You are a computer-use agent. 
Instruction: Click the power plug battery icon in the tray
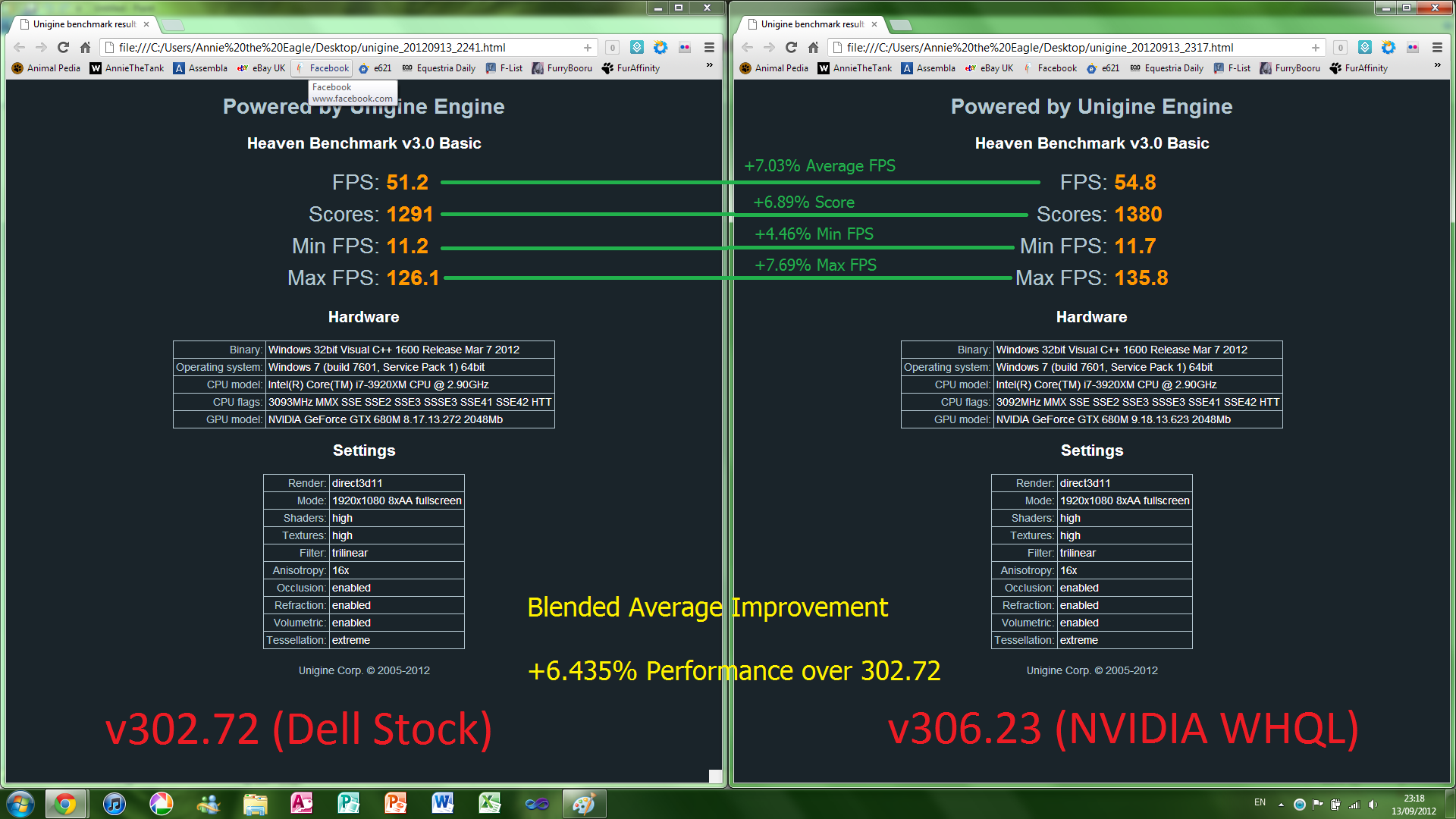1335,805
